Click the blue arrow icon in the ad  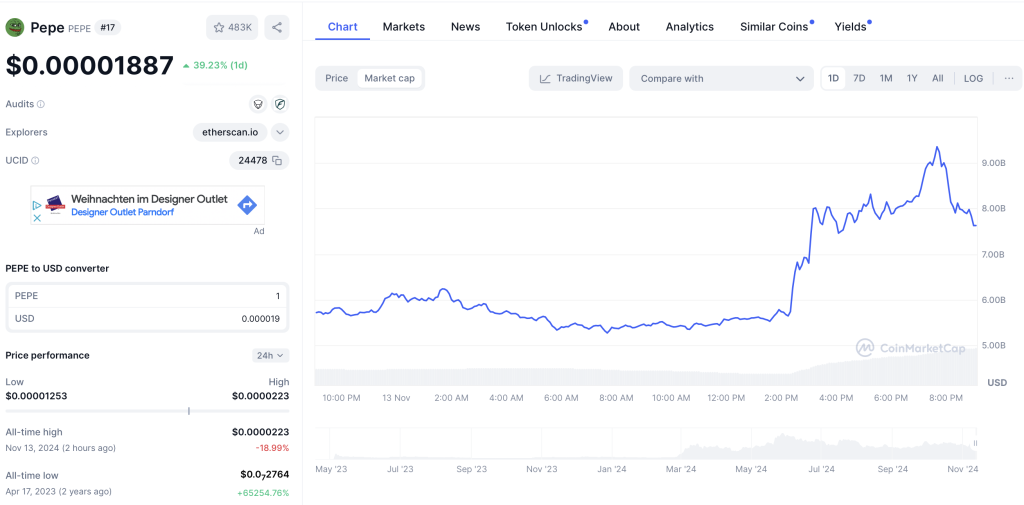[246, 205]
